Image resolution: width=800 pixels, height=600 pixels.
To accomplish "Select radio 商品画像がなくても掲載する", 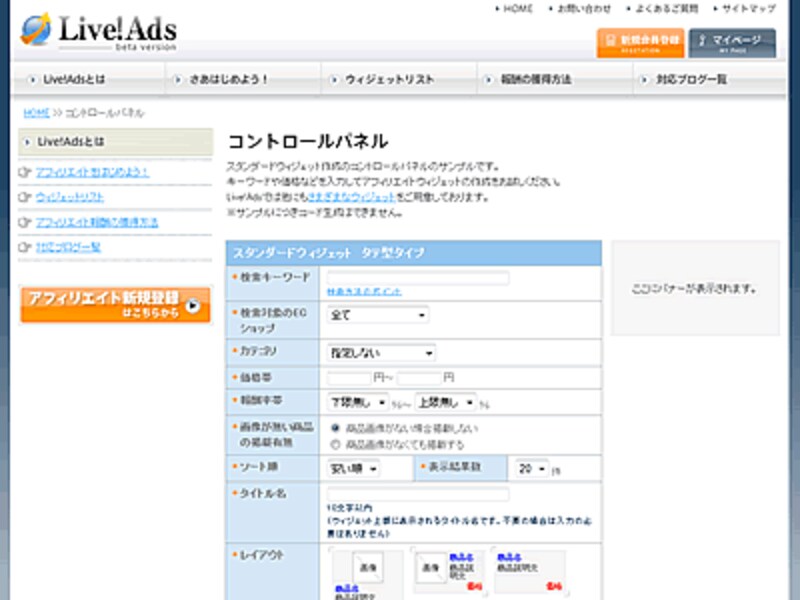I will 335,443.
